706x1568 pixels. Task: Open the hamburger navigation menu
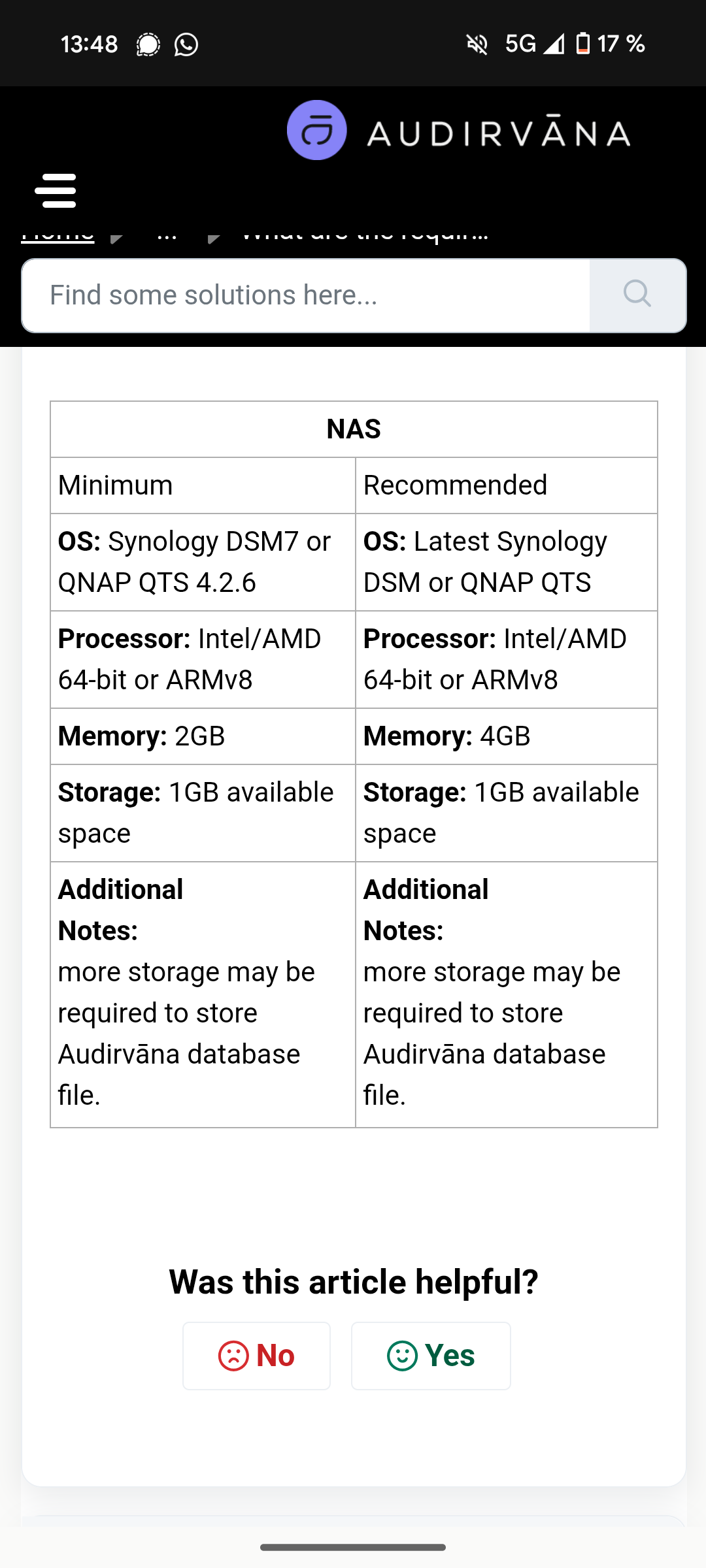(56, 190)
